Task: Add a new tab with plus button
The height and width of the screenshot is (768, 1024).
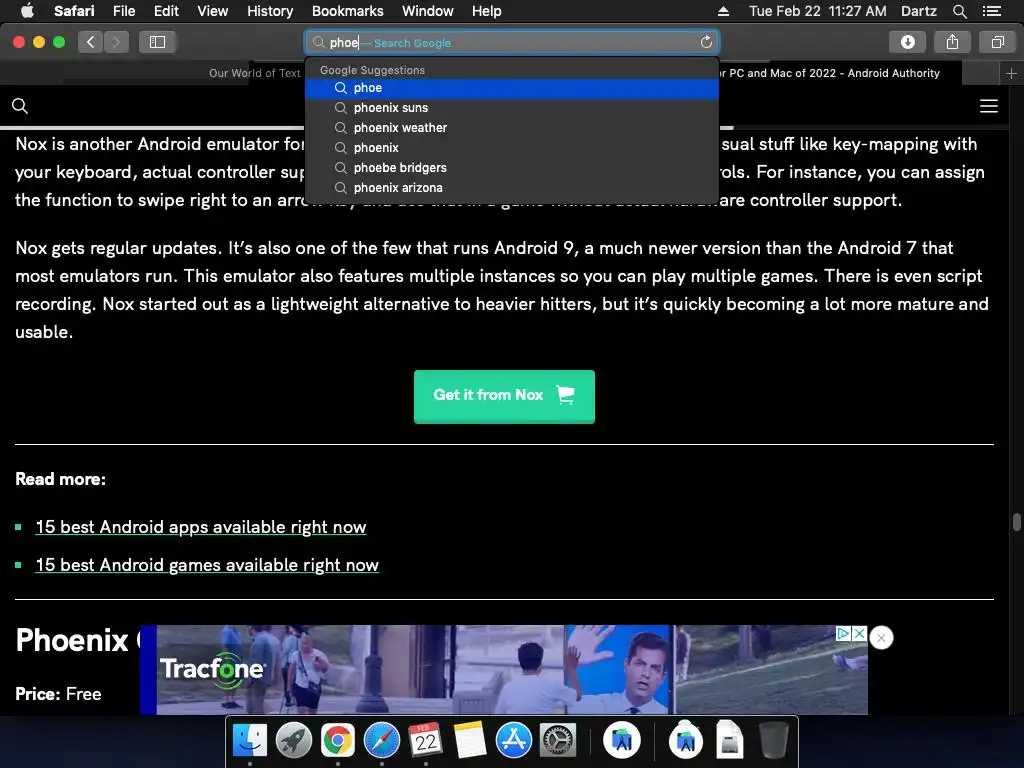Action: (x=1011, y=73)
